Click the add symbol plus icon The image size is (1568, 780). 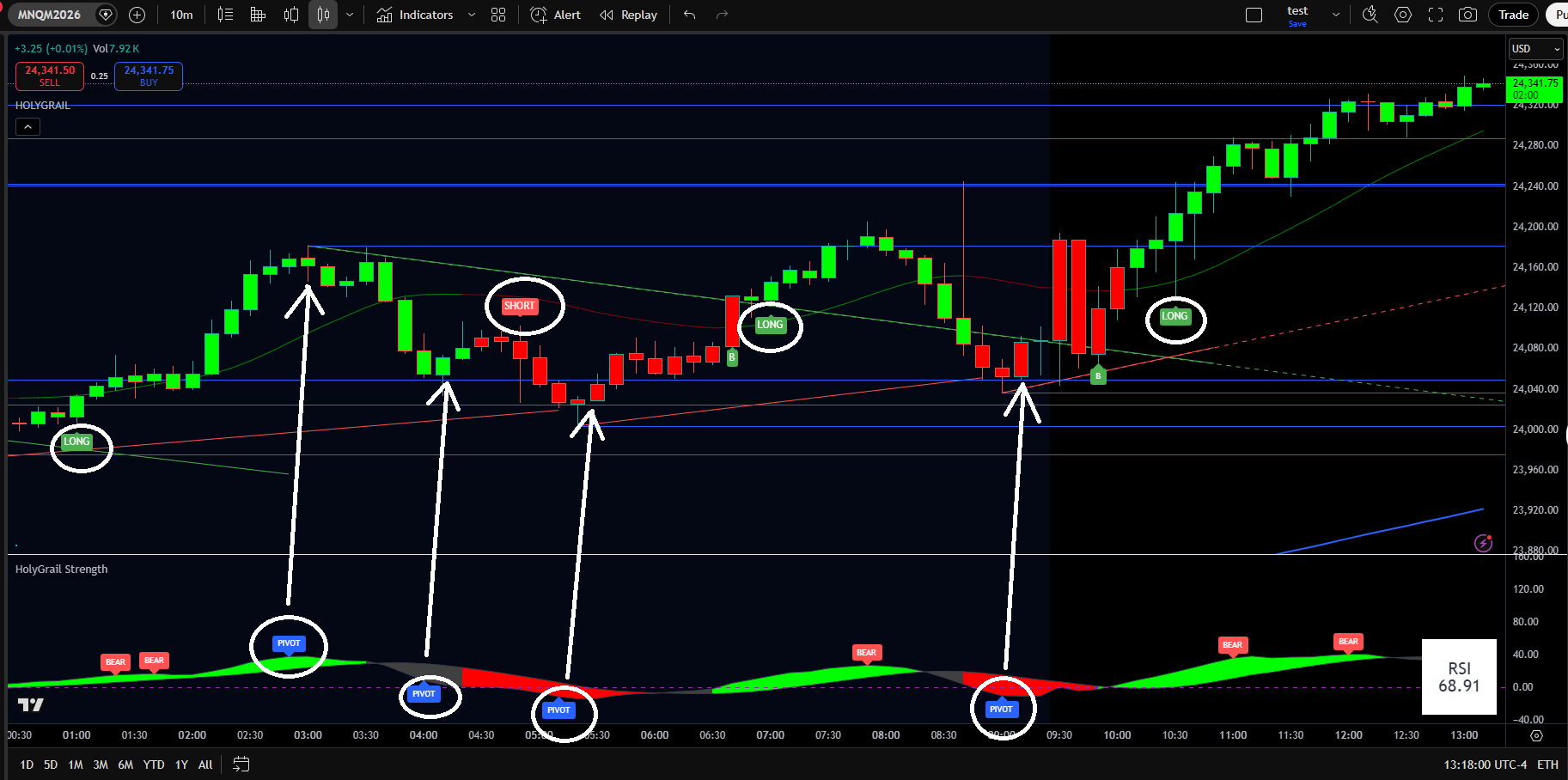pos(137,15)
